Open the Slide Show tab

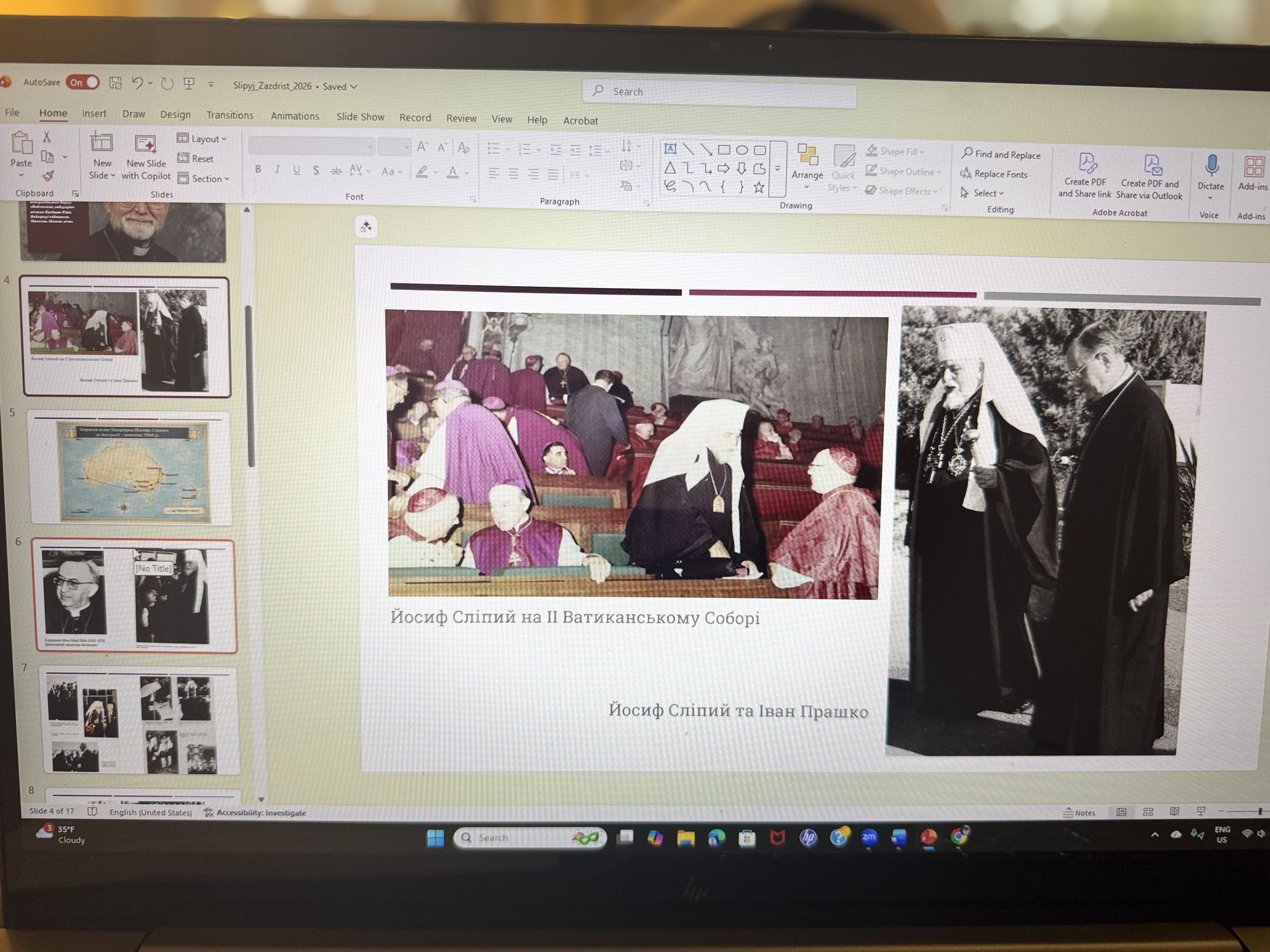pos(360,117)
